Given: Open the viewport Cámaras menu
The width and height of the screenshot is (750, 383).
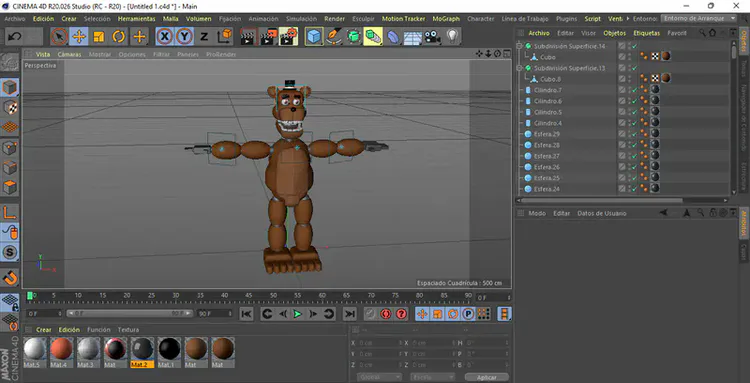Looking at the screenshot, I should pos(69,55).
